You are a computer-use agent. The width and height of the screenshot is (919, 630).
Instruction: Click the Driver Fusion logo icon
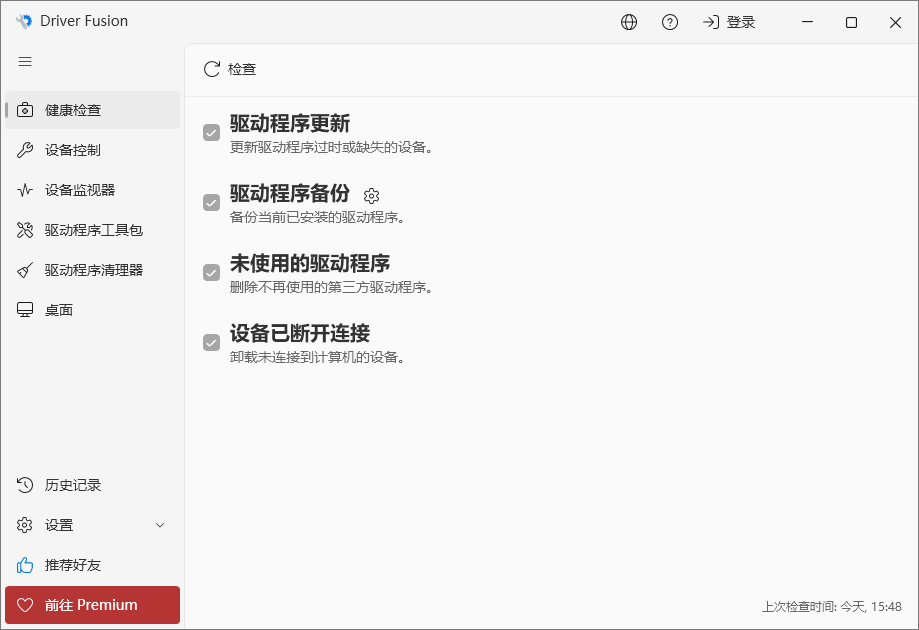coord(24,21)
